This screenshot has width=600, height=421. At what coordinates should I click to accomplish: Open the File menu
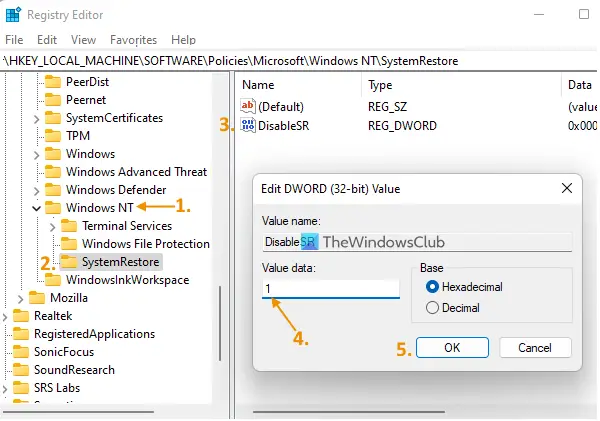click(x=14, y=40)
